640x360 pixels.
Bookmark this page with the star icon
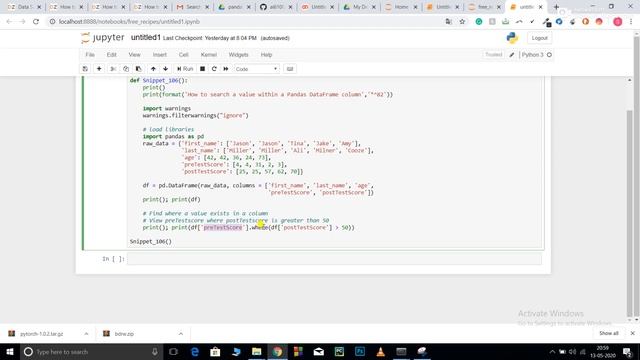pyautogui.click(x=462, y=22)
